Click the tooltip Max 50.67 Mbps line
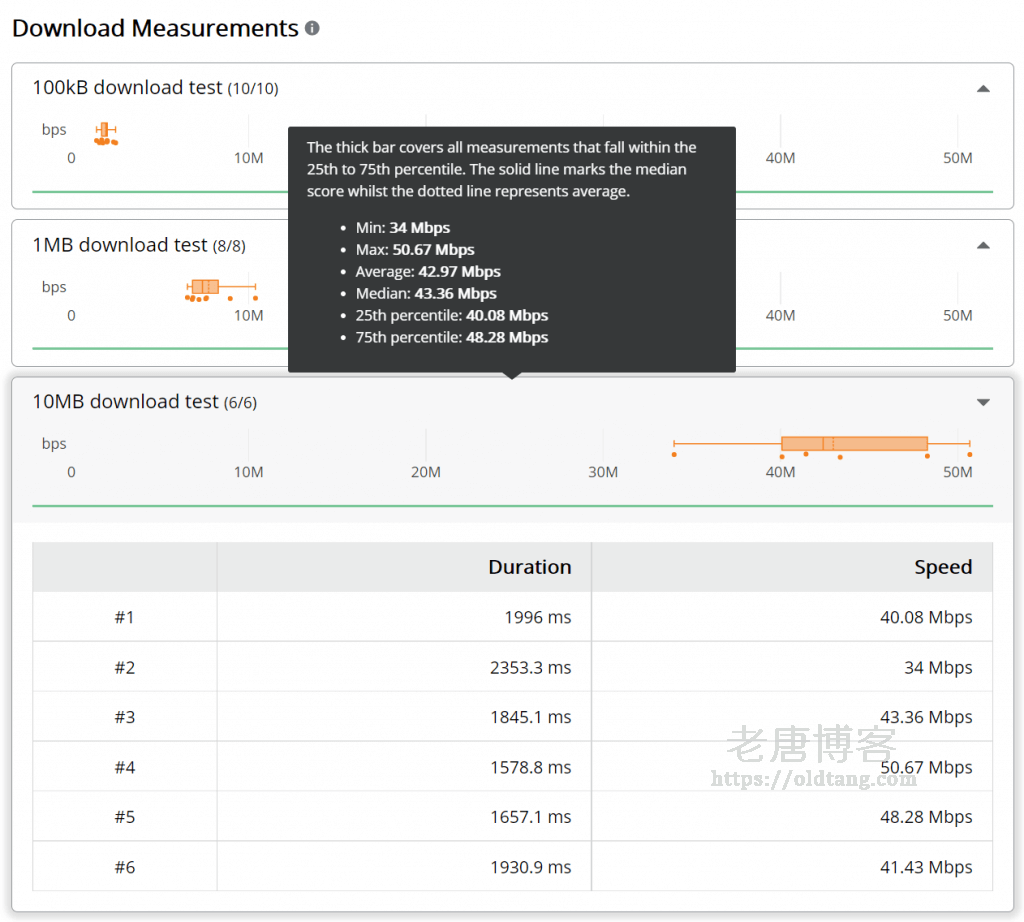The width and height of the screenshot is (1024, 922). [415, 249]
